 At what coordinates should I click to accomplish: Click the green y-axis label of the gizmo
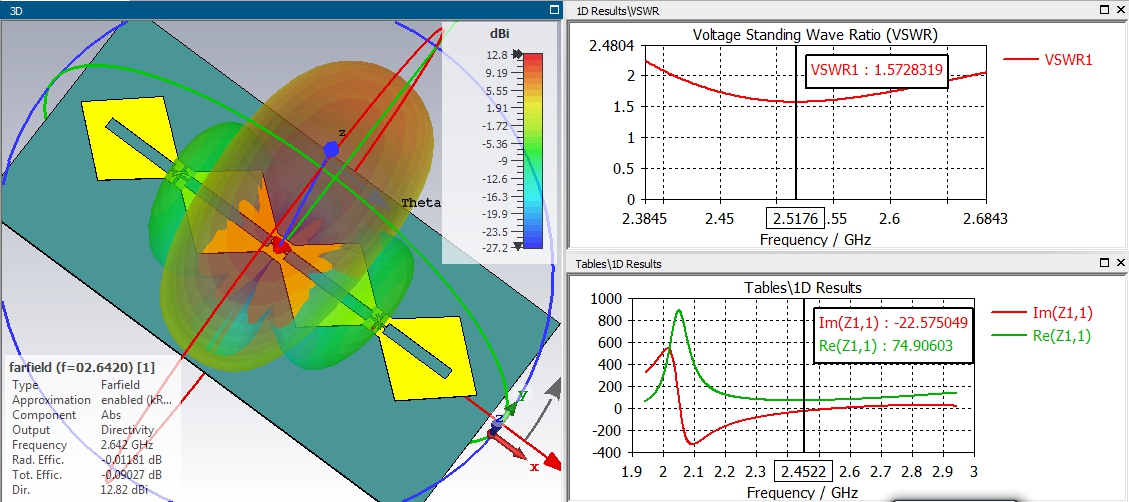tap(524, 394)
